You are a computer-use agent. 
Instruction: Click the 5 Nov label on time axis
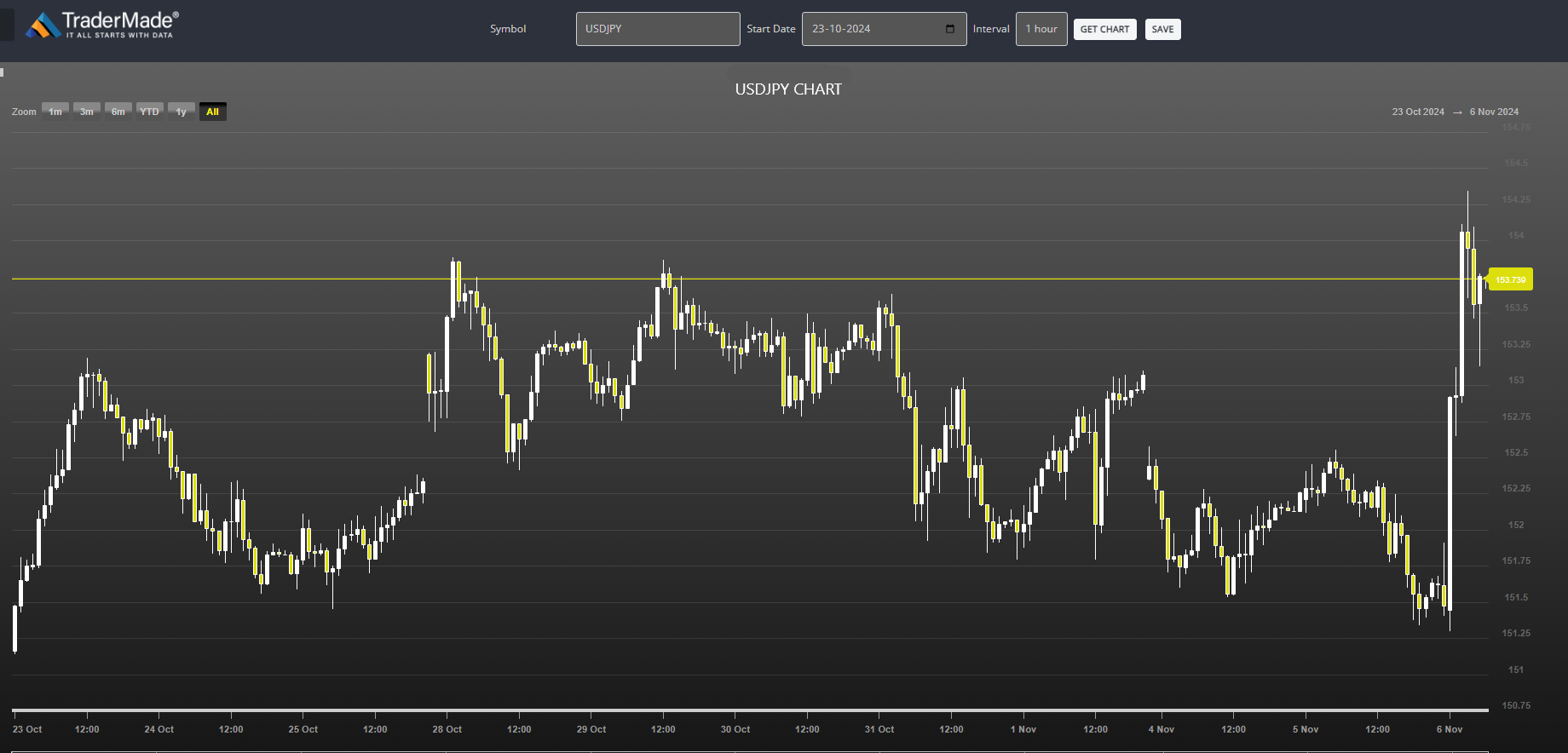1305,729
